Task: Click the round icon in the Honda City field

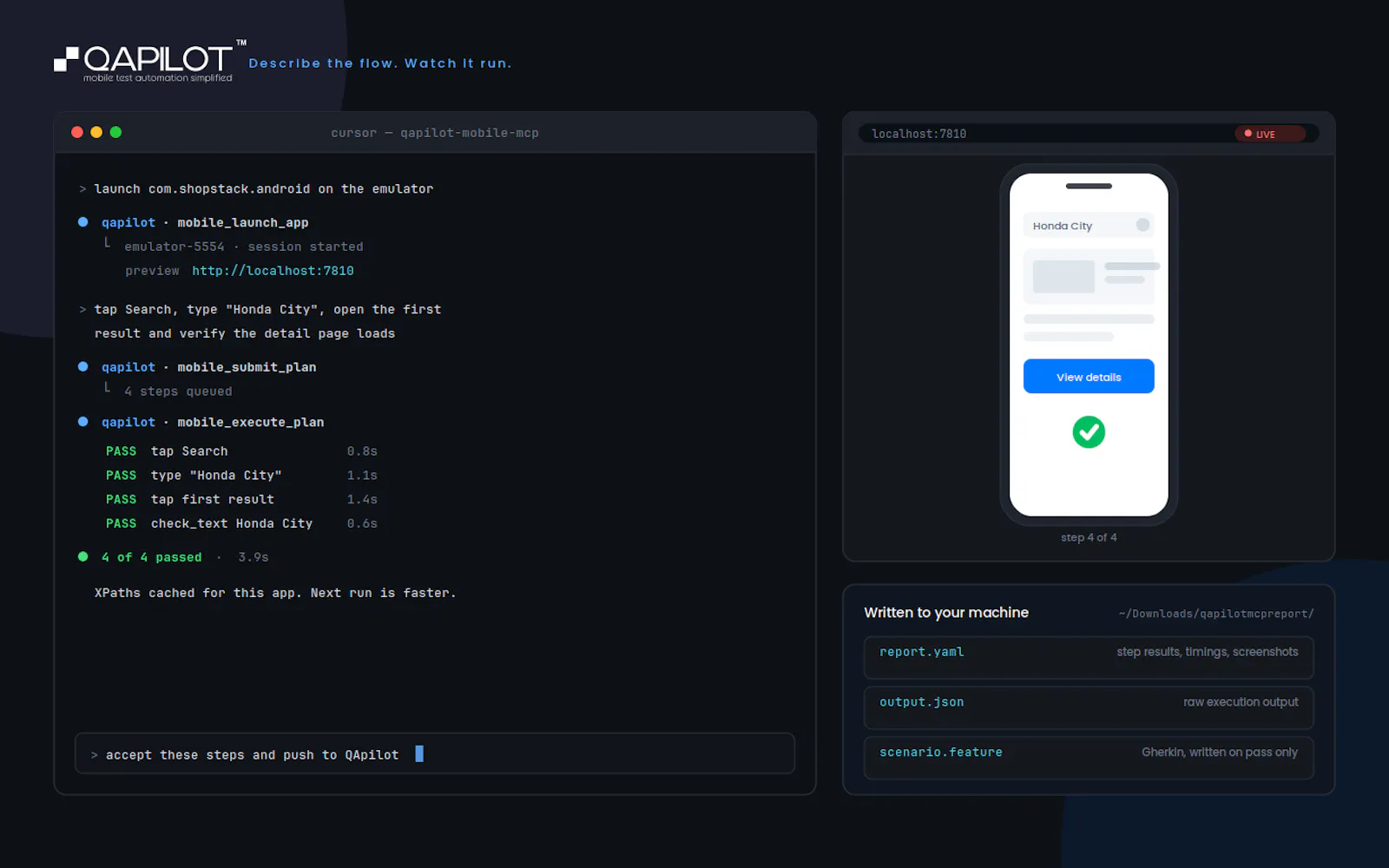Action: coord(1142,225)
